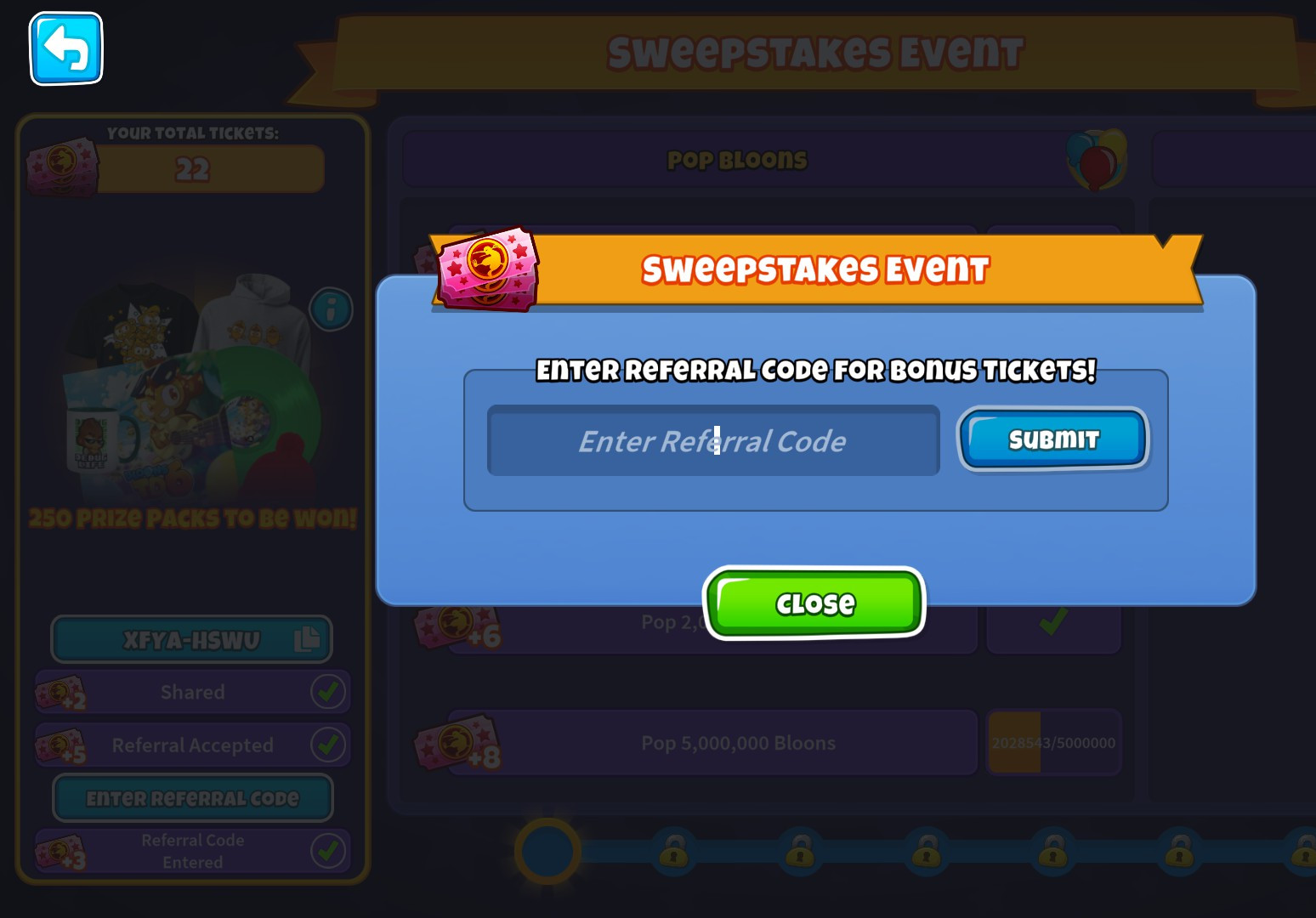This screenshot has width=1316, height=918.
Task: Click the ticket icon beside total tickets
Action: 61,166
